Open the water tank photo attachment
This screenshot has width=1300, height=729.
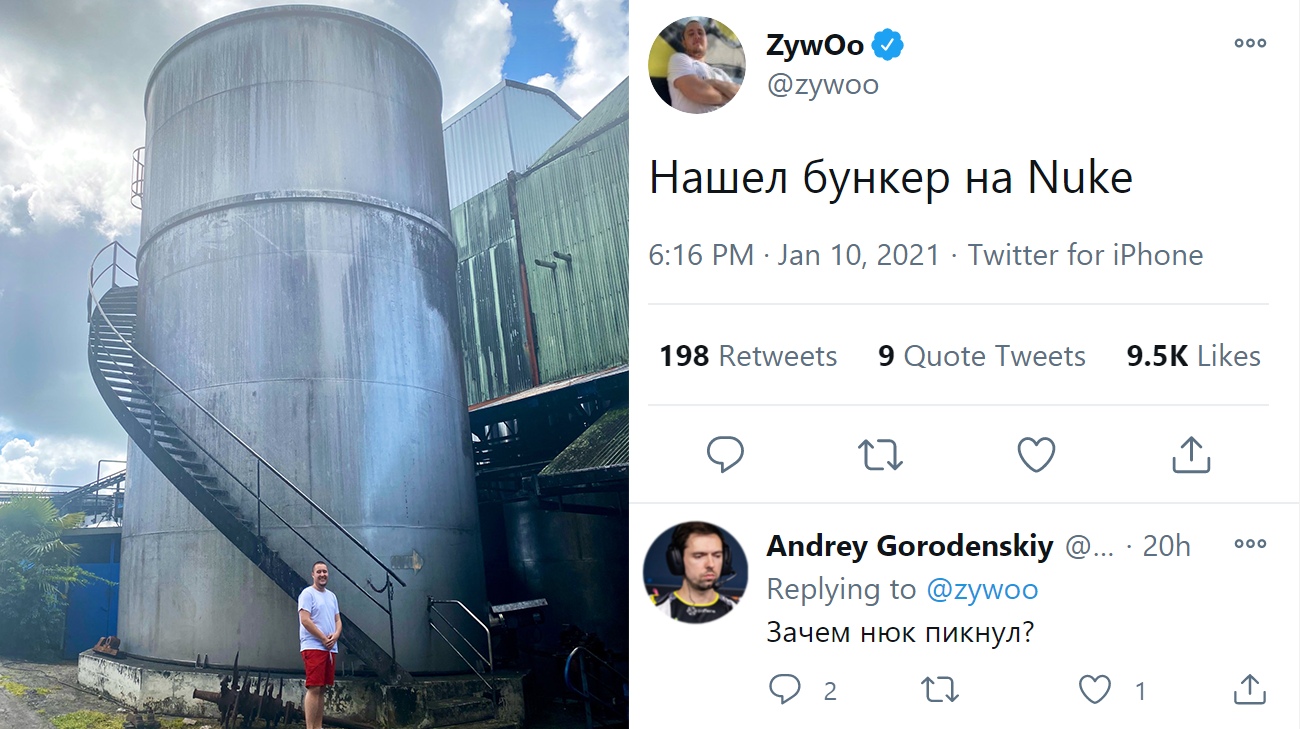(x=314, y=364)
